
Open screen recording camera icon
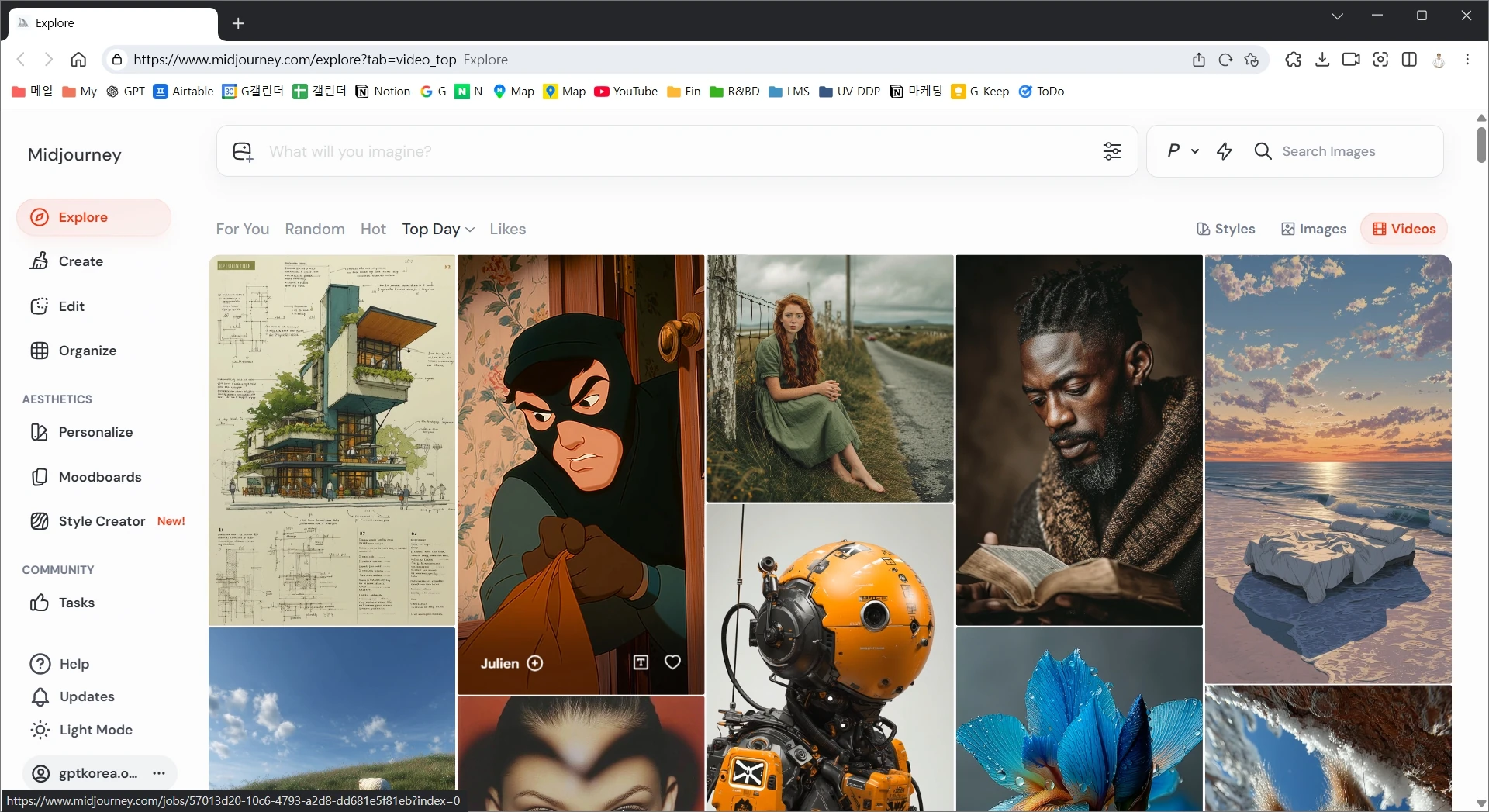(x=1351, y=60)
